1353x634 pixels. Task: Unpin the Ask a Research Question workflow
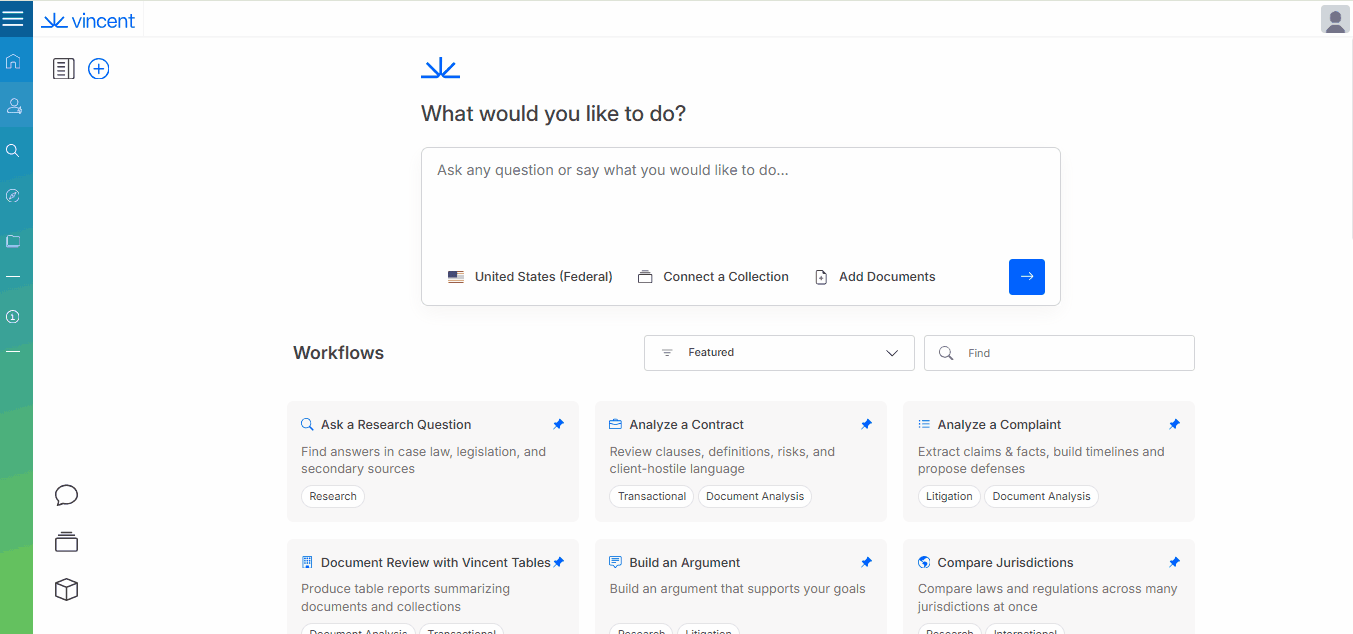point(558,424)
